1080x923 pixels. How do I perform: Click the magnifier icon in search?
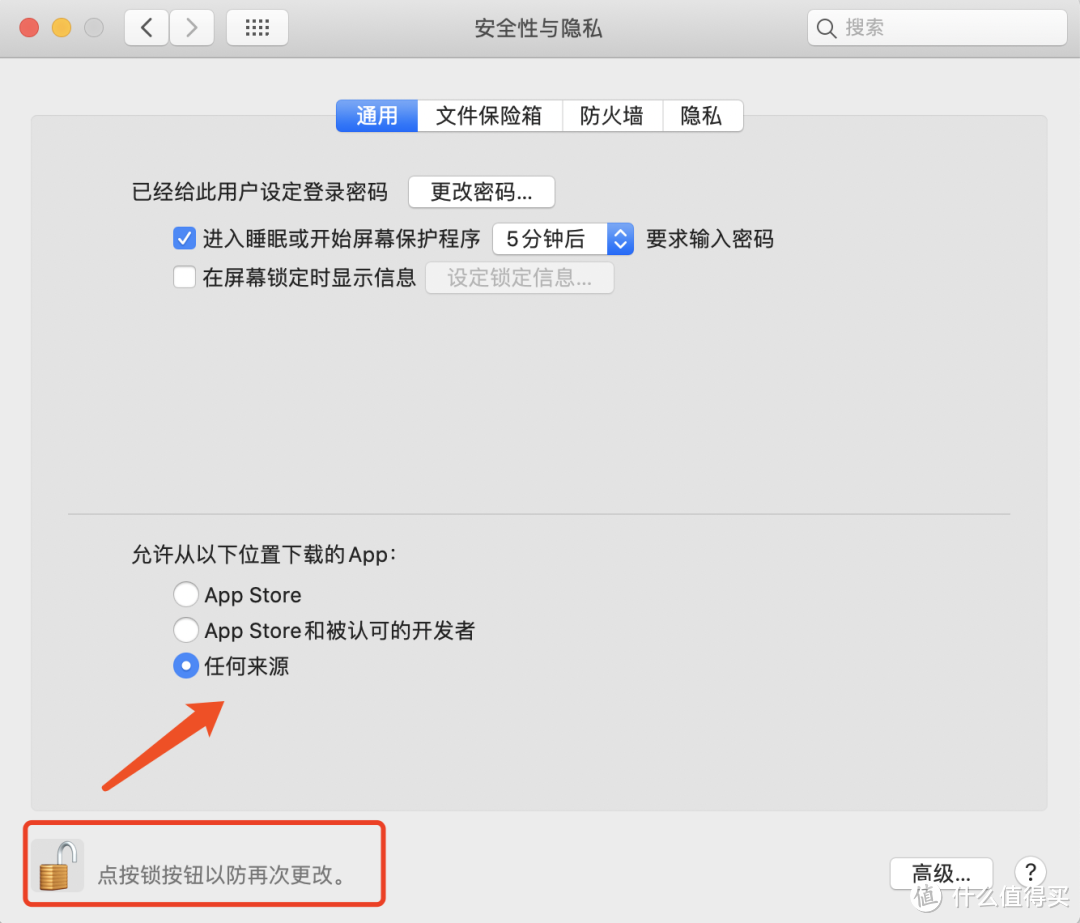pos(826,28)
